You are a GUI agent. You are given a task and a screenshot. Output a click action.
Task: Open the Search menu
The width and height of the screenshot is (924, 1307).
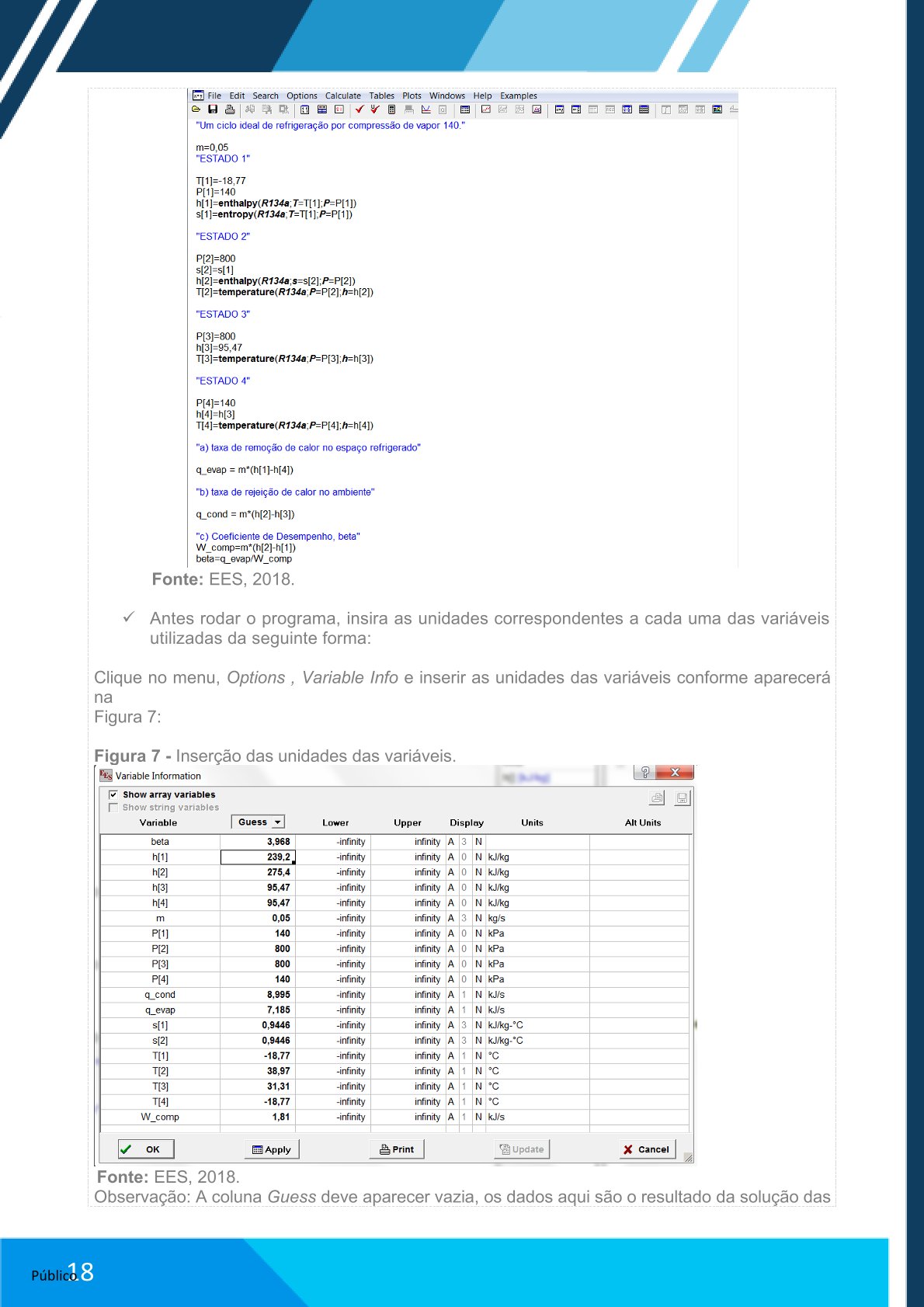[266, 96]
